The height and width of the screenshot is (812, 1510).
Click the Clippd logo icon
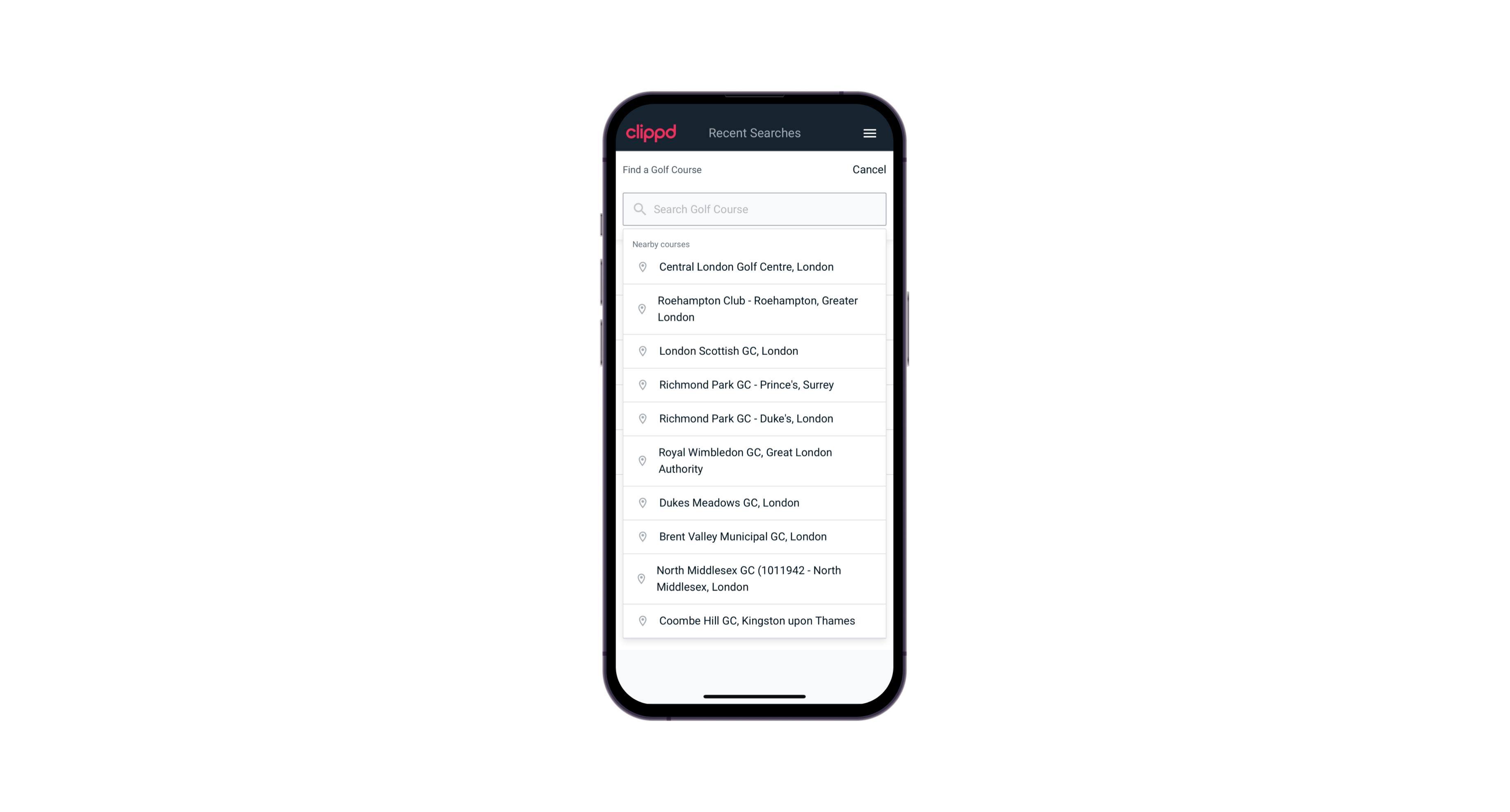click(x=651, y=132)
